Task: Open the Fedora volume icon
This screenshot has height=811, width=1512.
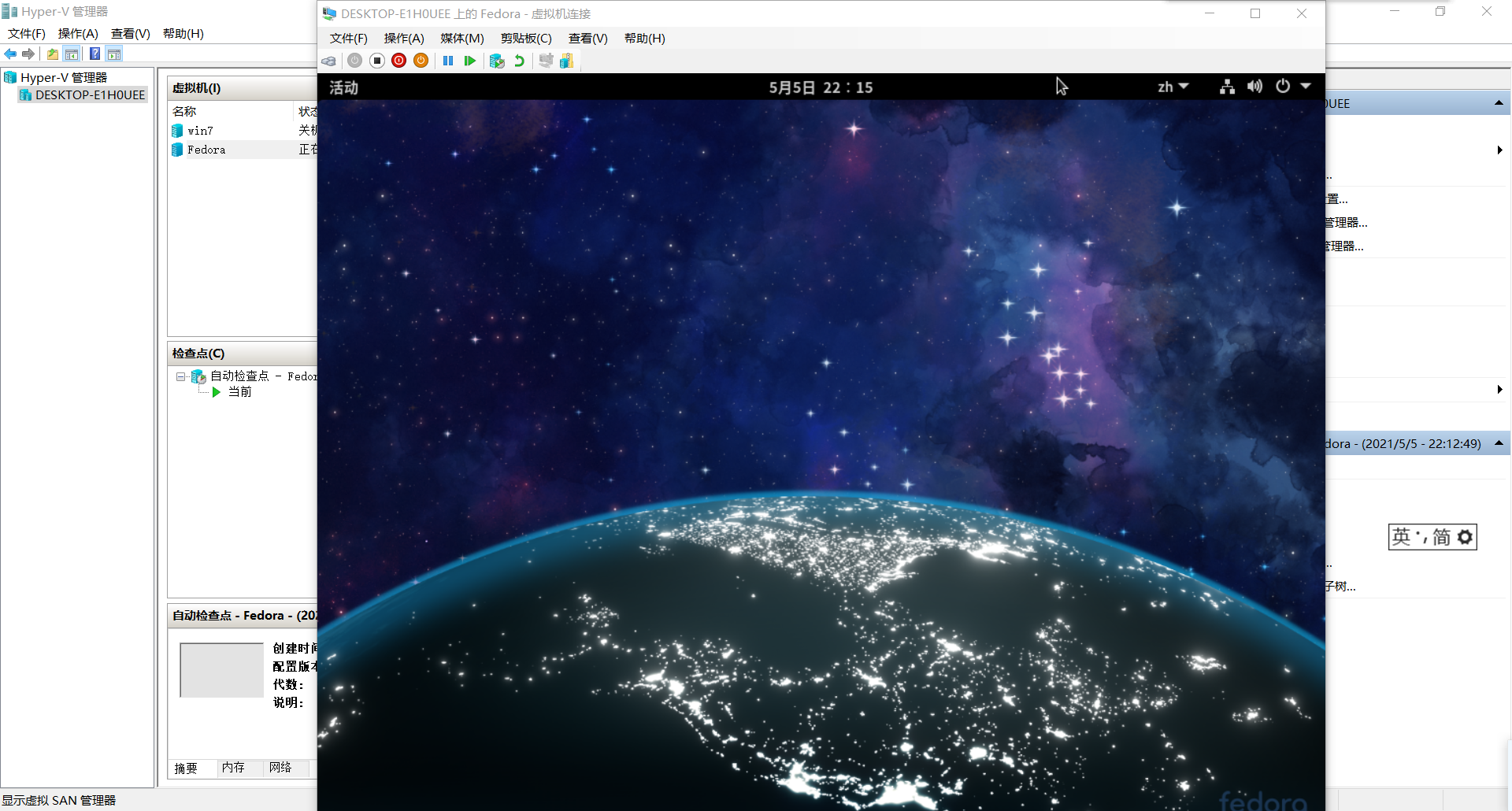Action: point(1254,87)
